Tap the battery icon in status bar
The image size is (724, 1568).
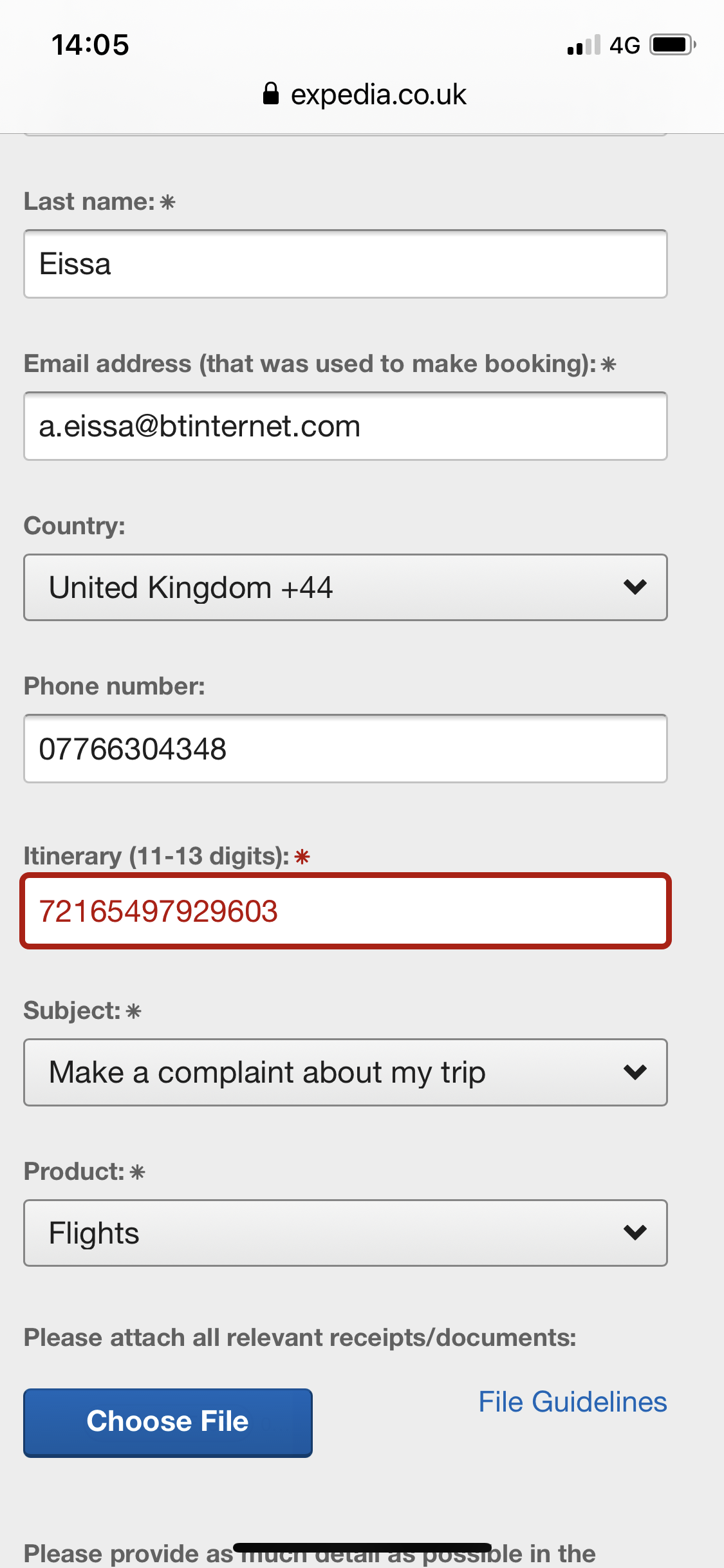[670, 44]
